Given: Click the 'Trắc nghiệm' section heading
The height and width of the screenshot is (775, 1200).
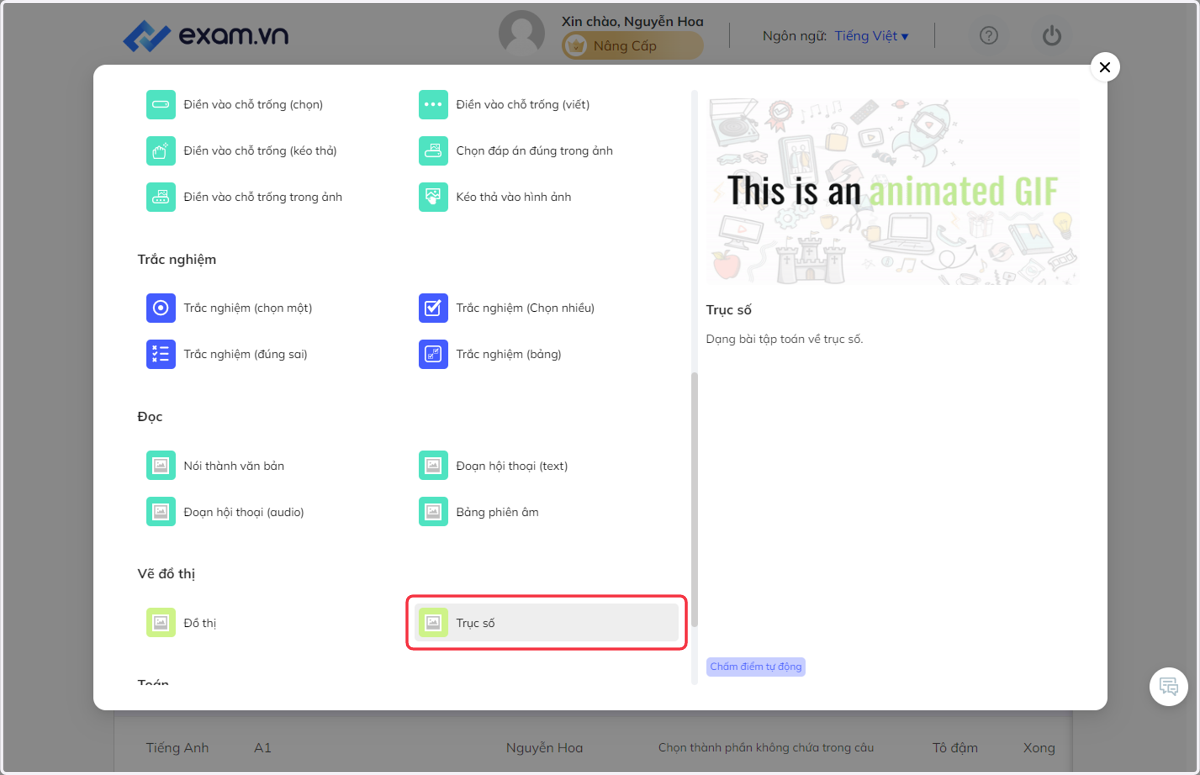Looking at the screenshot, I should [x=177, y=259].
